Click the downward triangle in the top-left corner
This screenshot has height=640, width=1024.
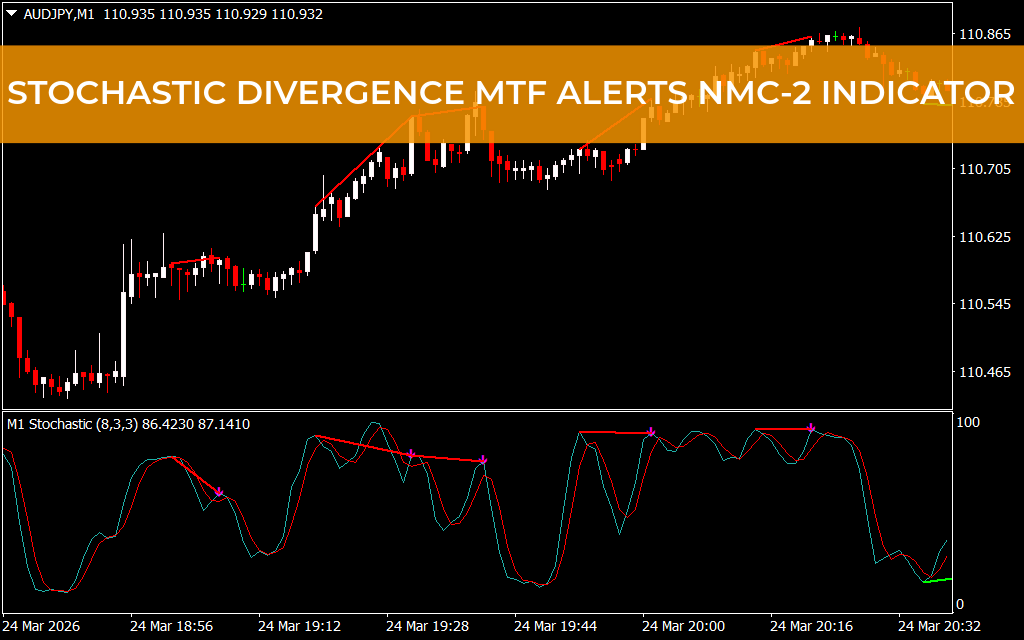click(12, 15)
